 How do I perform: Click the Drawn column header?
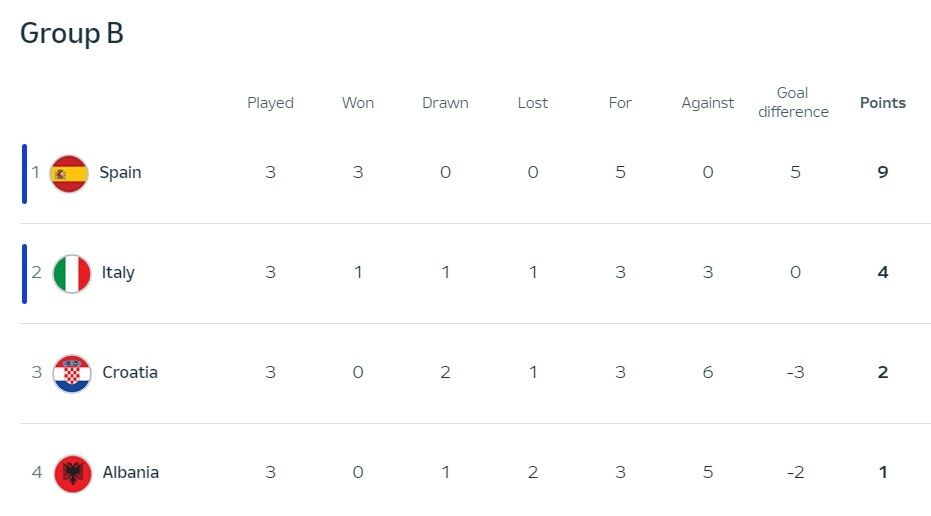(x=445, y=103)
